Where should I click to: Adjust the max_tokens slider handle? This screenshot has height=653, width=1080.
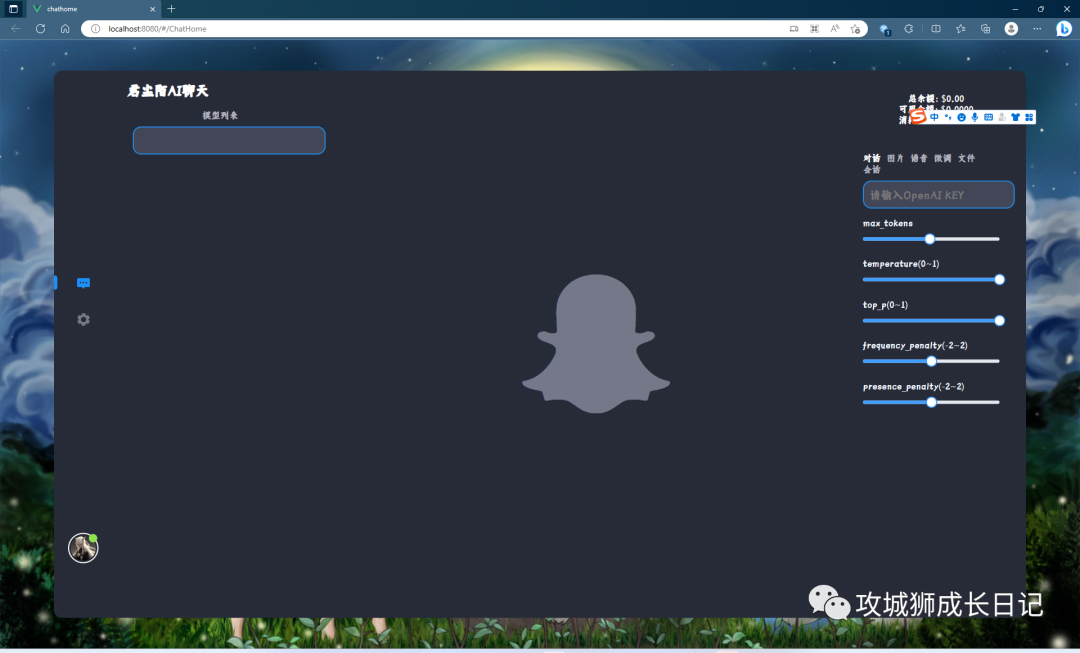930,239
